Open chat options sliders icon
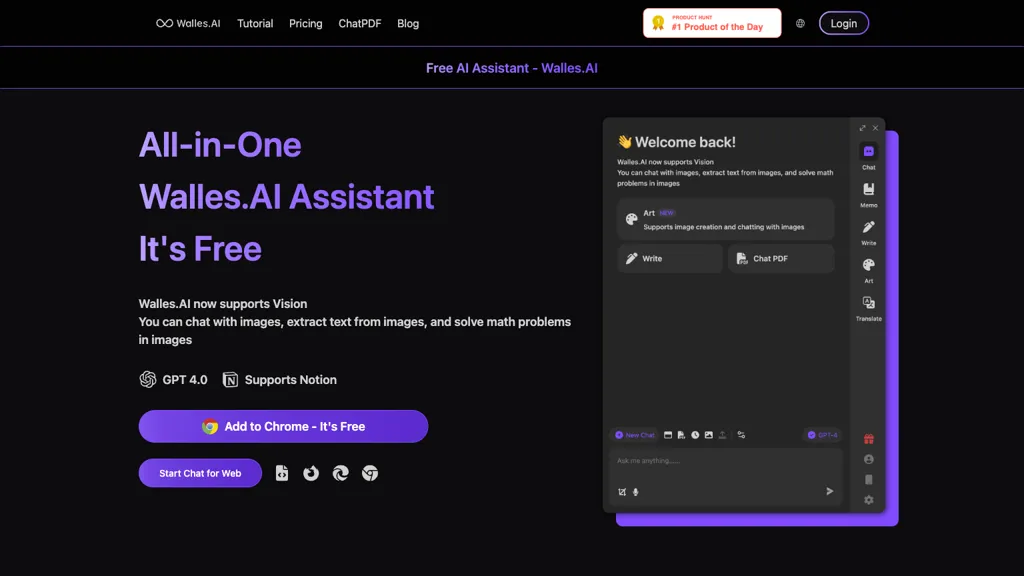 pyautogui.click(x=741, y=435)
